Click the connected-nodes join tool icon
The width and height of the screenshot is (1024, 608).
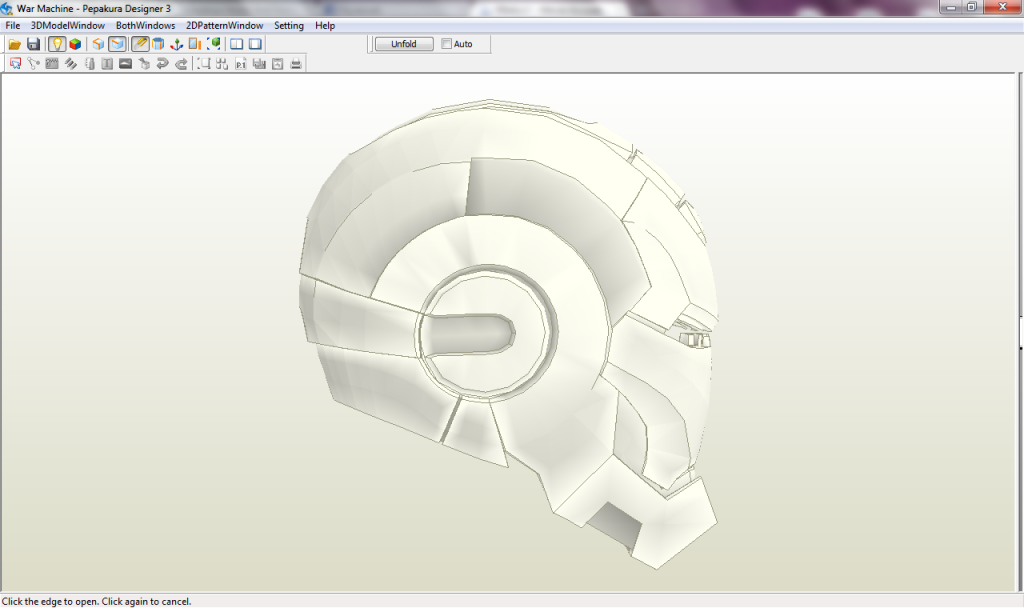[x=33, y=63]
